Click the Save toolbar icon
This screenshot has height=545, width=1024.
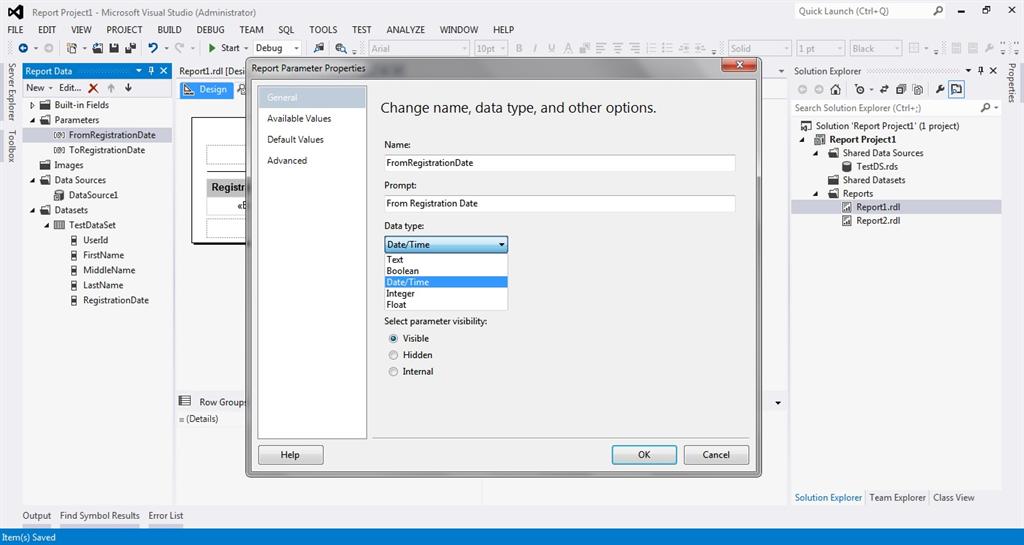(114, 48)
